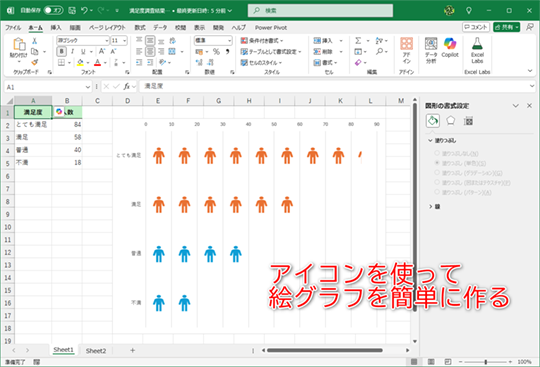The width and height of the screenshot is (540, 367).
Task: Click the Center horizontal alignment icon
Action: [x=150, y=52]
